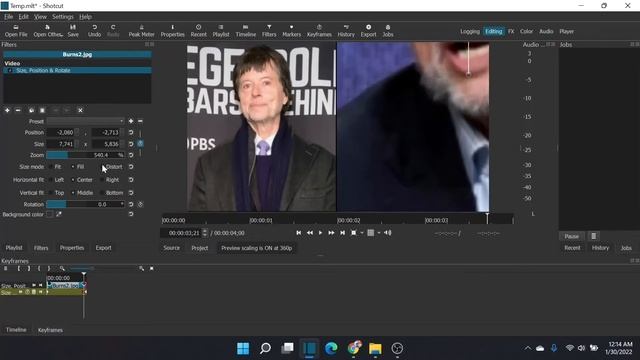This screenshot has height=360, width=640.
Task: Open the Help menu
Action: point(85,17)
